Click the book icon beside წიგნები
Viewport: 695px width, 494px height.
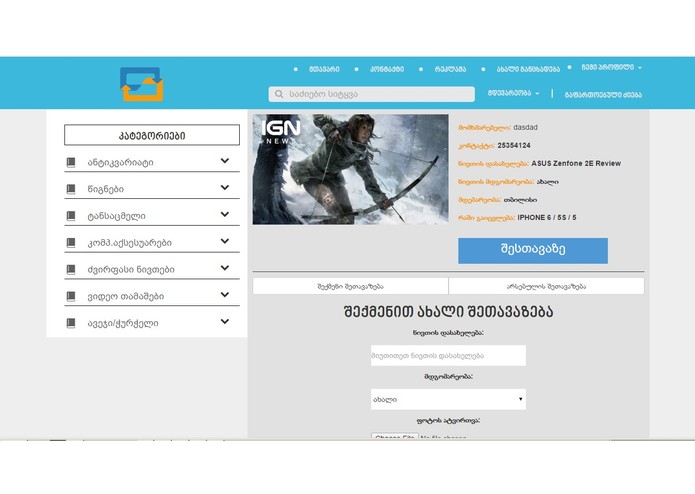click(x=71, y=189)
